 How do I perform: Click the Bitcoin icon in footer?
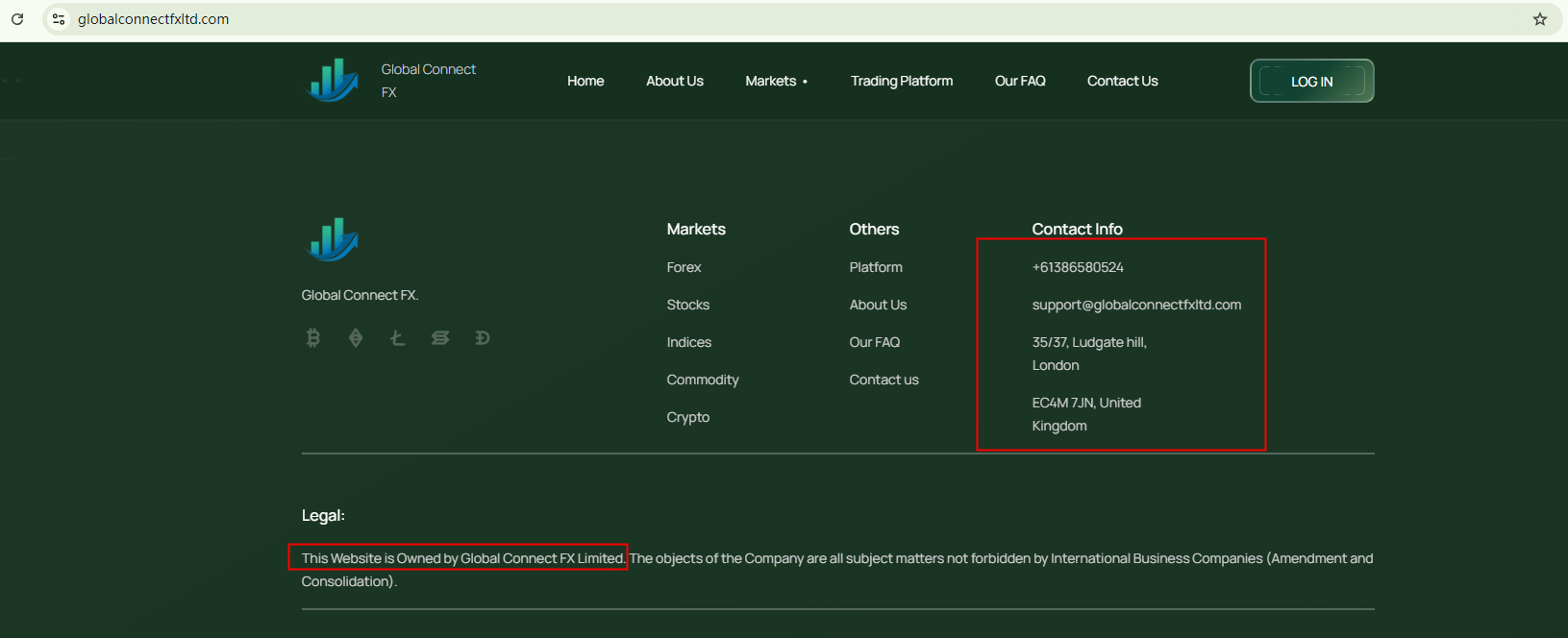click(x=312, y=338)
